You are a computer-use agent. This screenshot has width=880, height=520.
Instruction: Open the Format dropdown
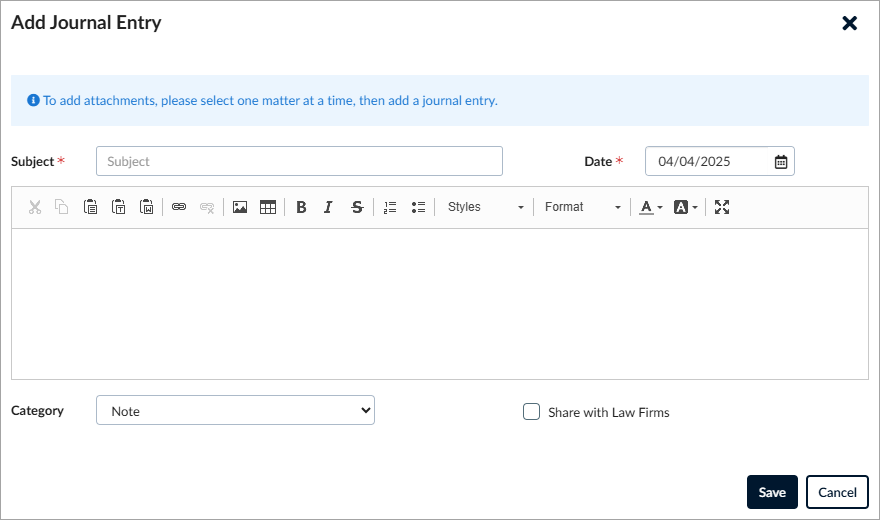point(583,207)
